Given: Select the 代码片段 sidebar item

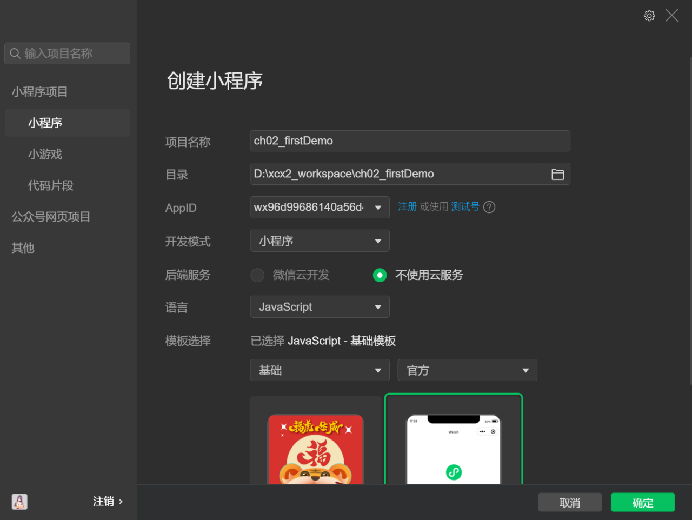Looking at the screenshot, I should pyautogui.click(x=51, y=186).
